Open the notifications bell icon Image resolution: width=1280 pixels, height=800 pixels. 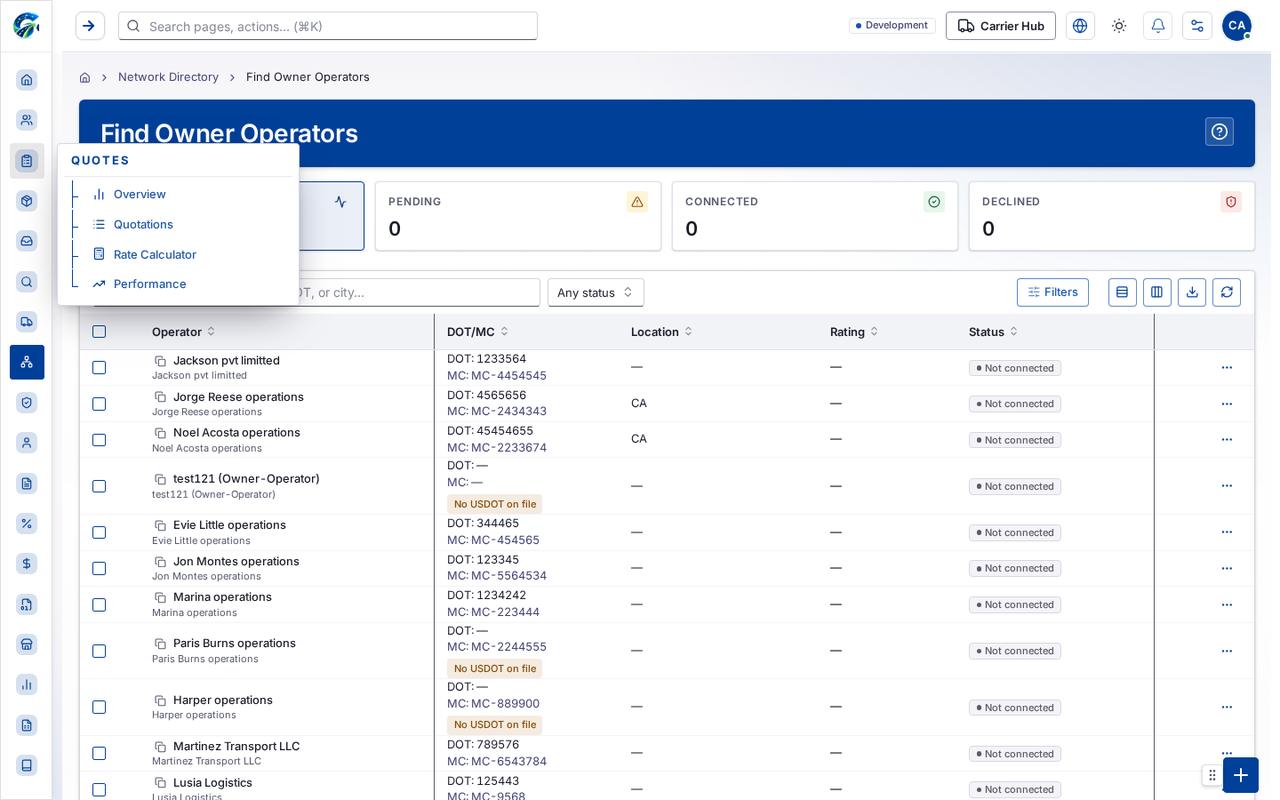pyautogui.click(x=1158, y=26)
